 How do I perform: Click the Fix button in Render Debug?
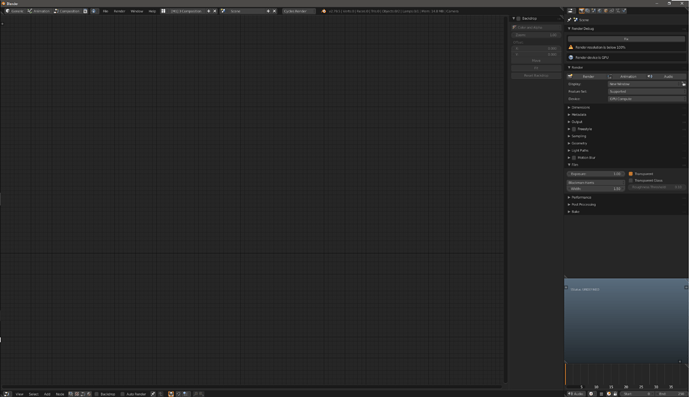coord(626,39)
